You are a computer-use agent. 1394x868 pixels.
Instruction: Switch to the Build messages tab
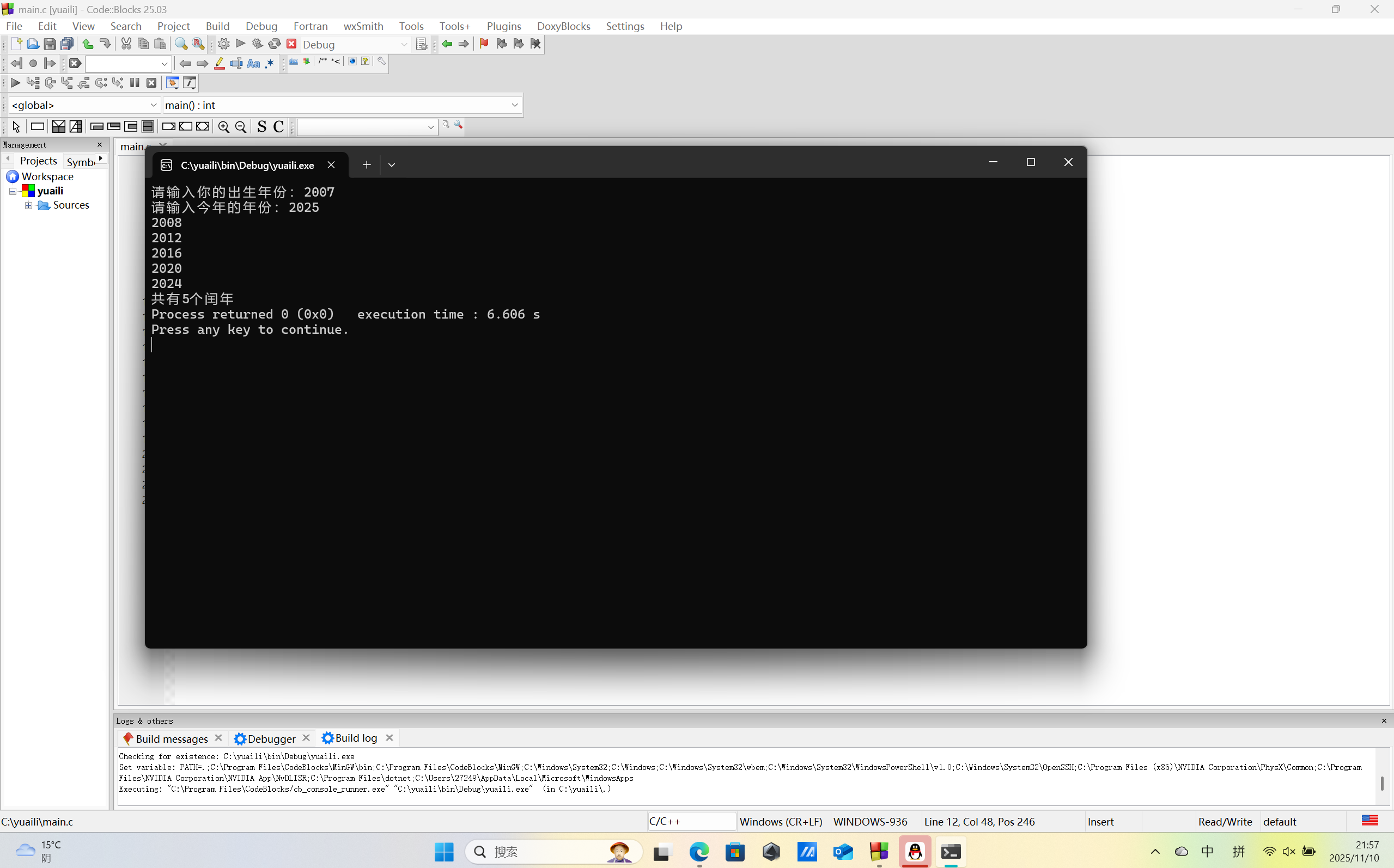pyautogui.click(x=171, y=738)
